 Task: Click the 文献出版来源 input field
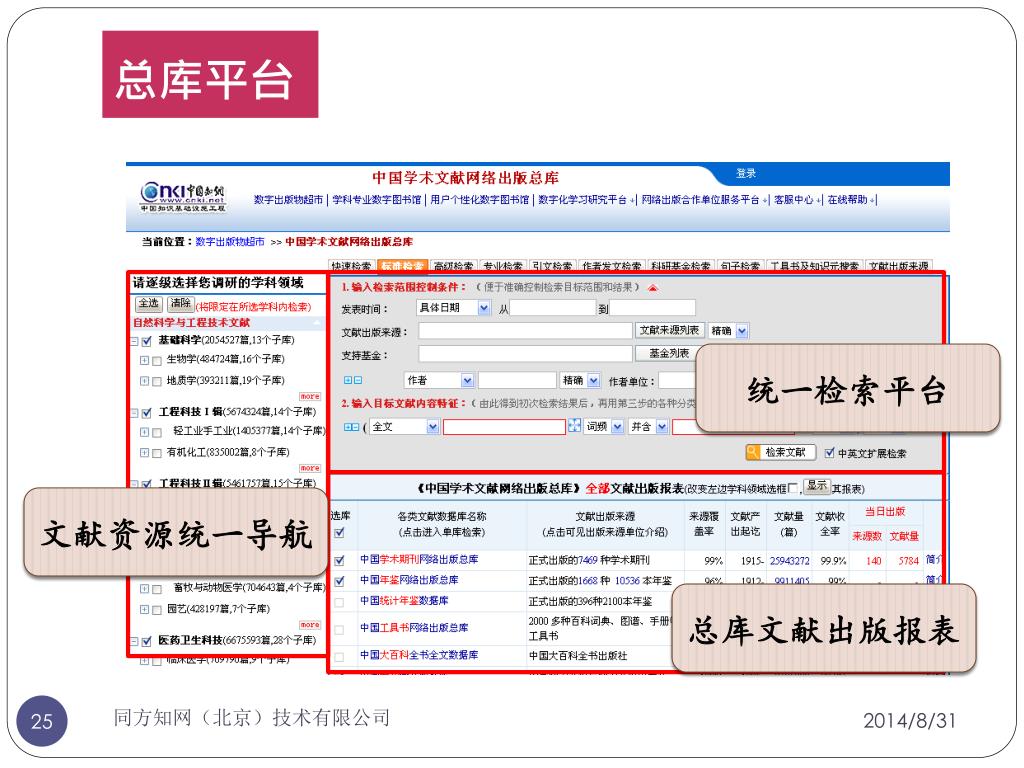525,331
